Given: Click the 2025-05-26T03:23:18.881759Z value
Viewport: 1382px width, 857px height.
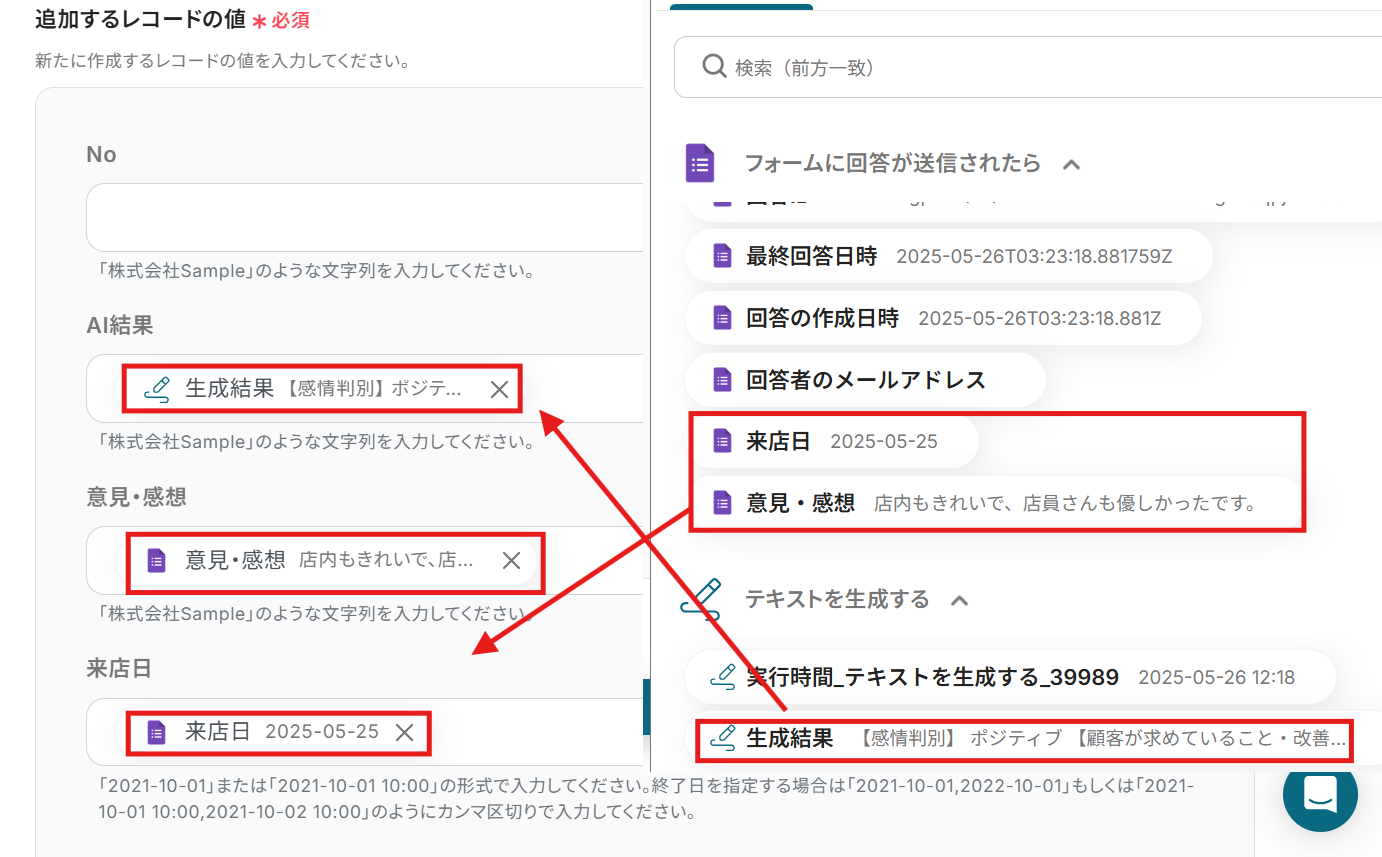Looking at the screenshot, I should click(x=1034, y=257).
